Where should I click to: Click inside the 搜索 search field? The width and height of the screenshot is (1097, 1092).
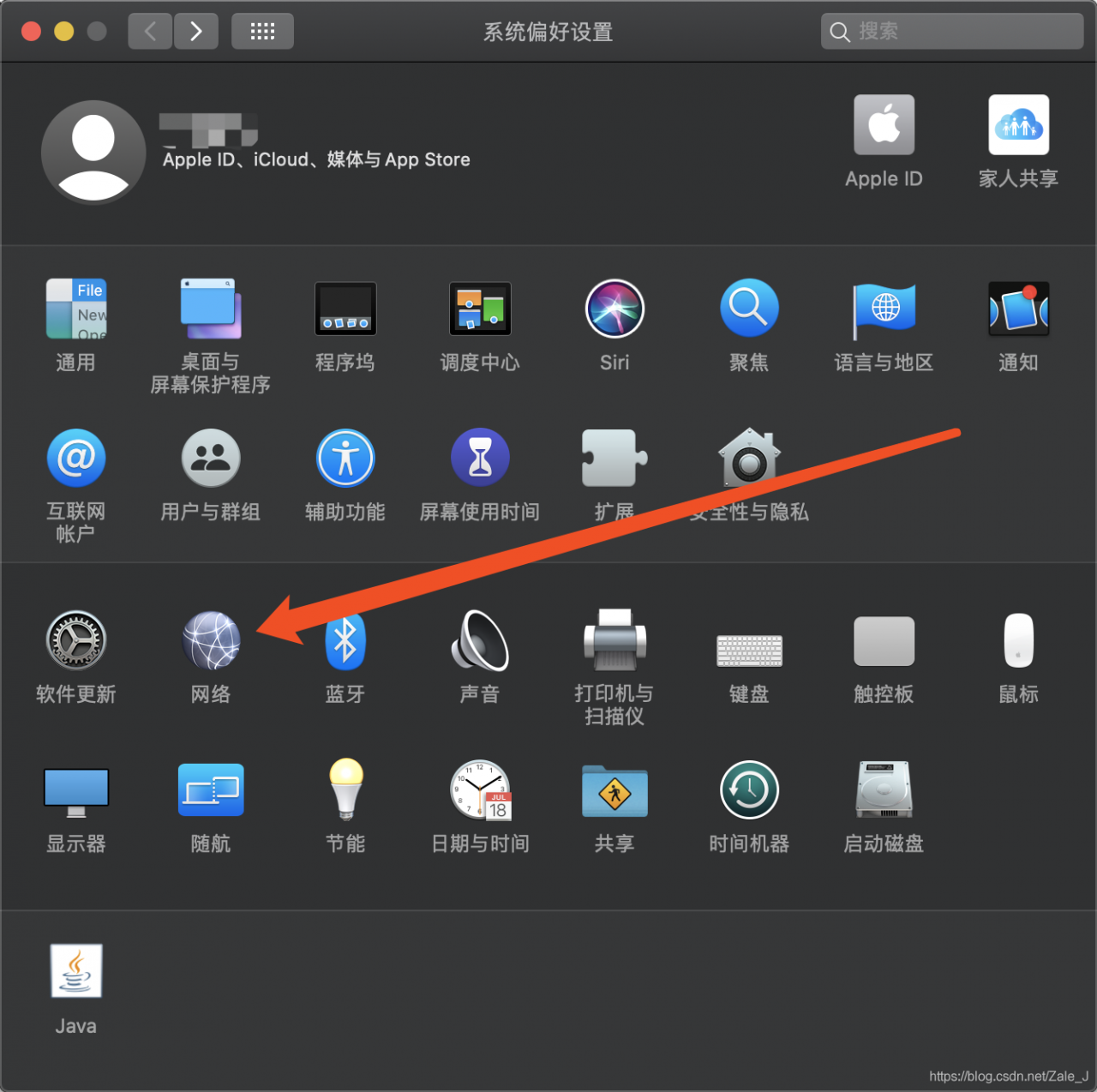pyautogui.click(x=951, y=31)
